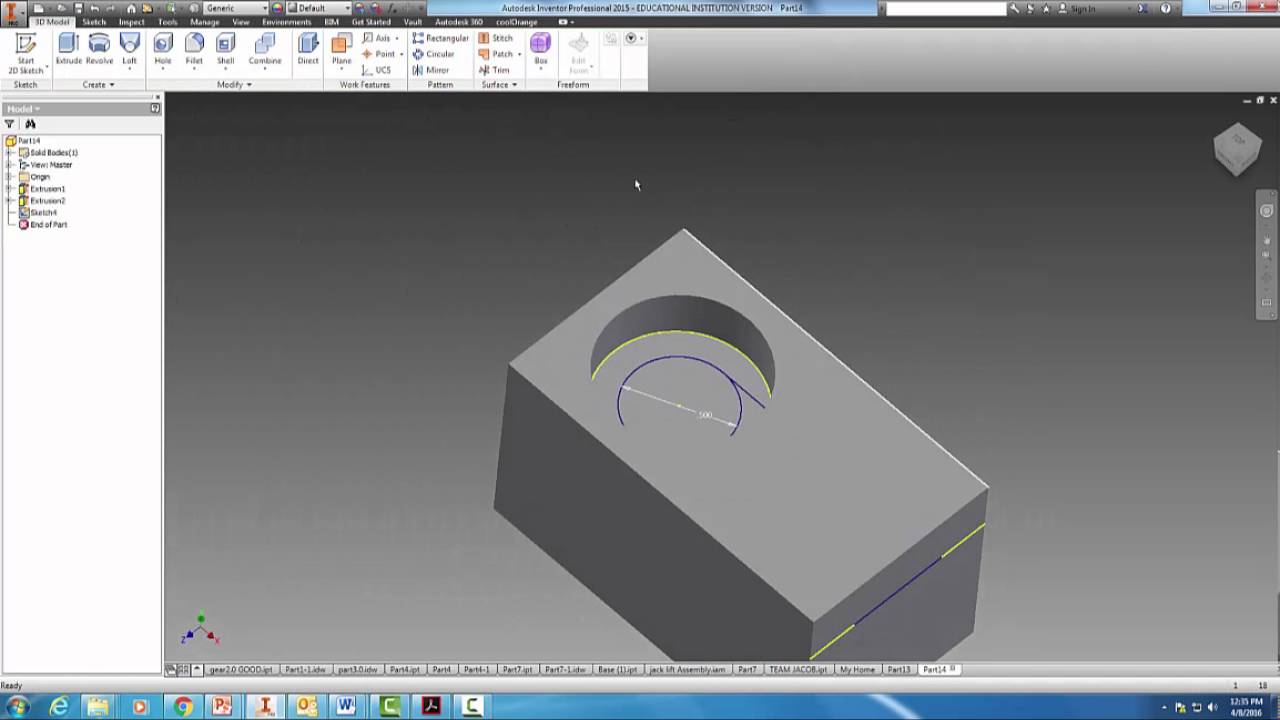1280x720 pixels.
Task: Open the Manage ribbon tab
Action: pyautogui.click(x=205, y=22)
